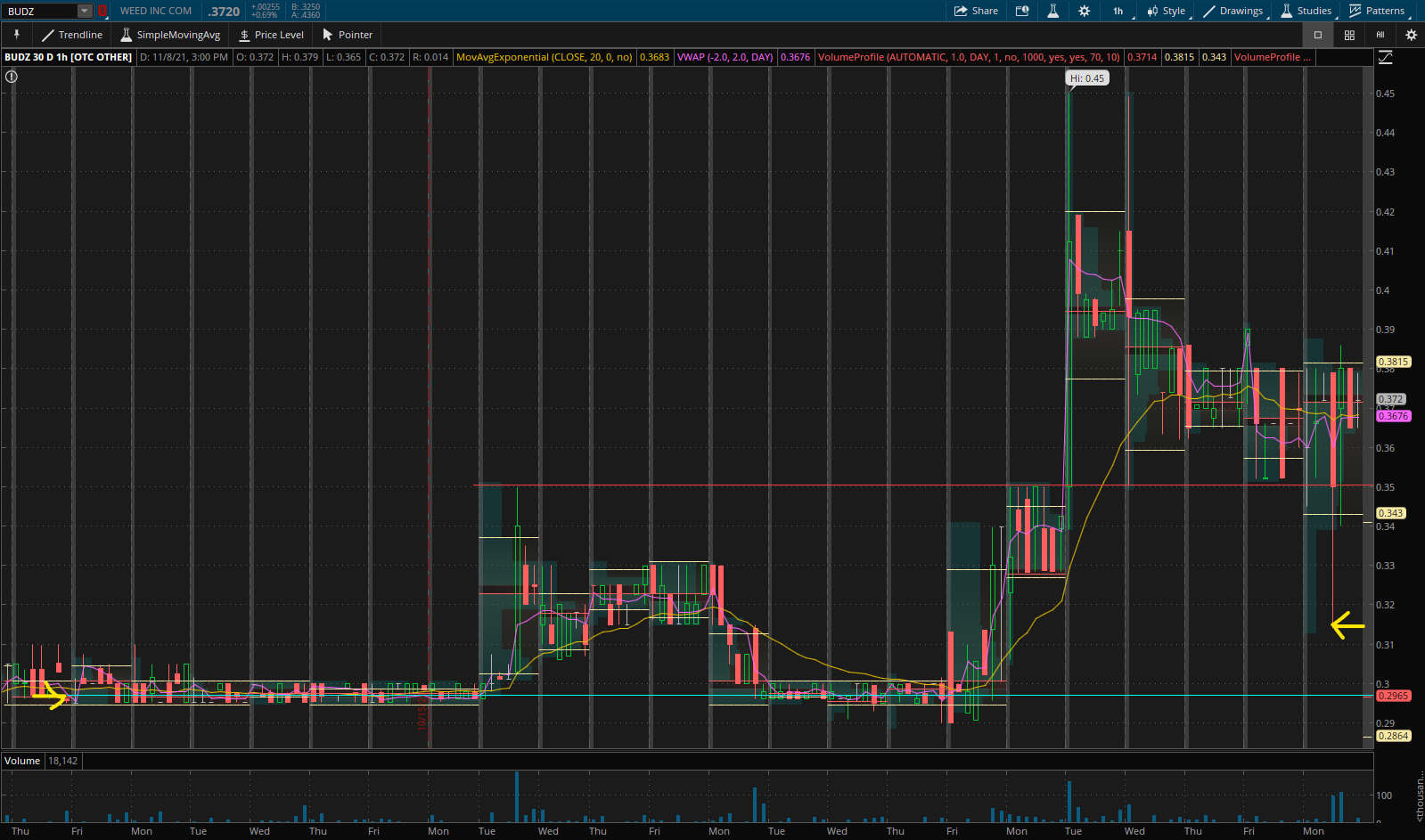Click the BUDZ 30 D 1h chart title
The image size is (1425, 840).
pos(68,57)
